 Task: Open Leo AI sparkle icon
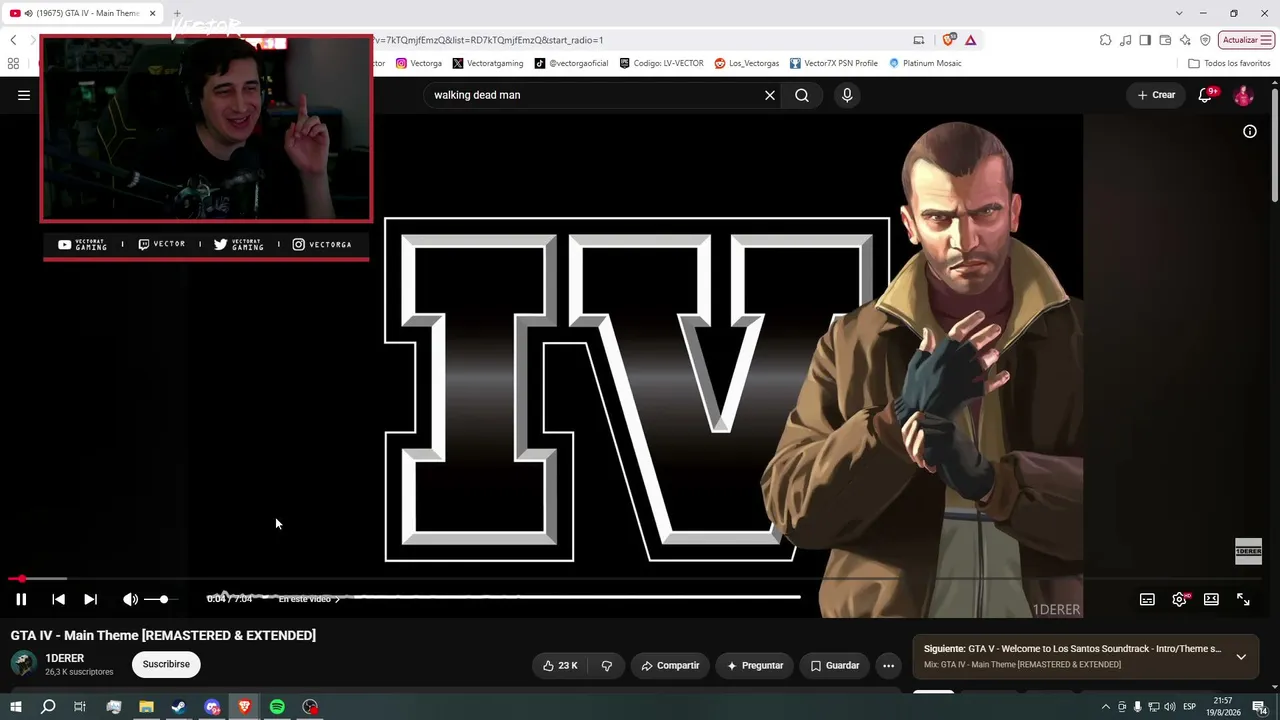click(x=1185, y=40)
